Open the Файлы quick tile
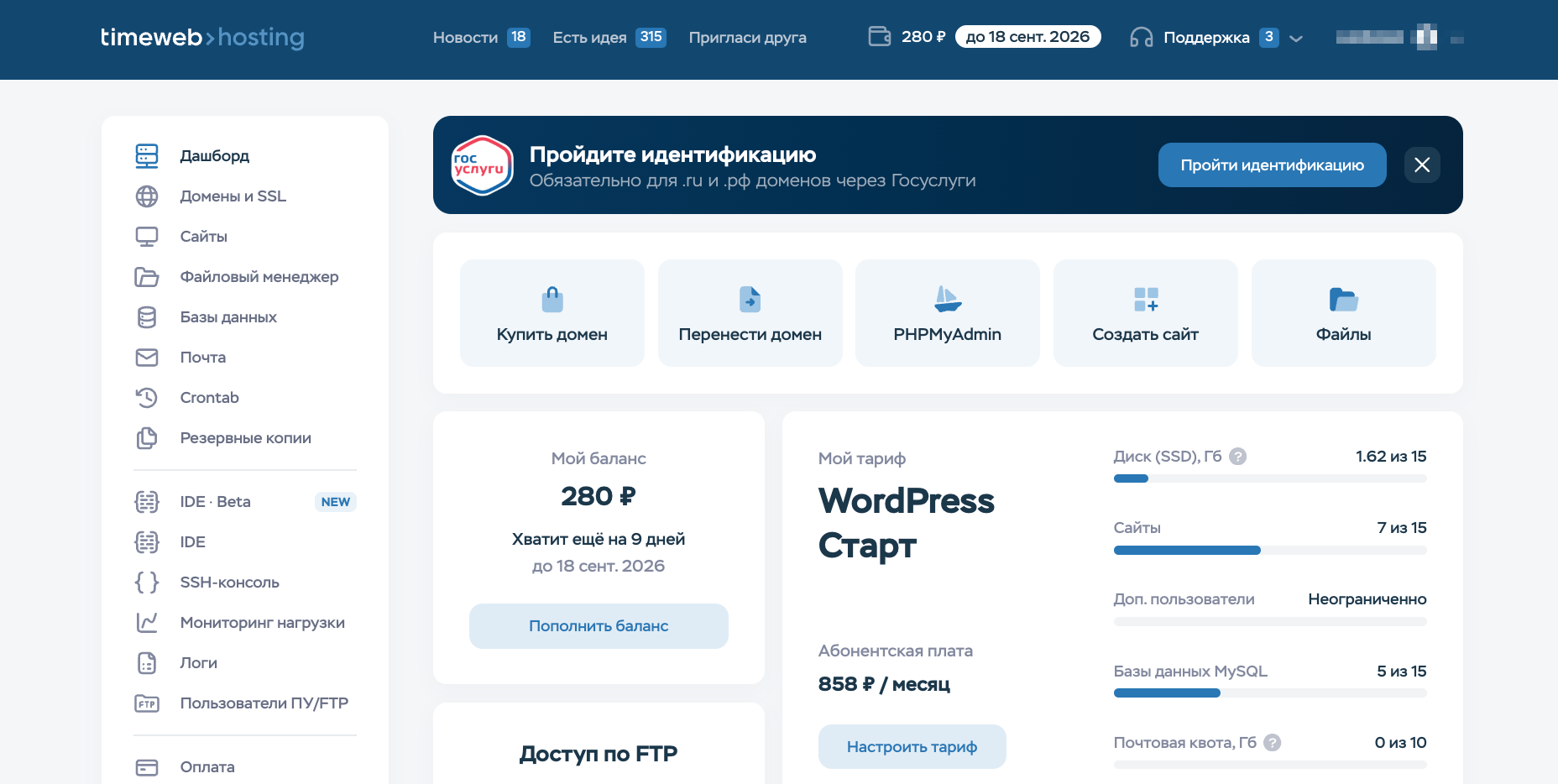This screenshot has height=784, width=1558. [x=1344, y=312]
